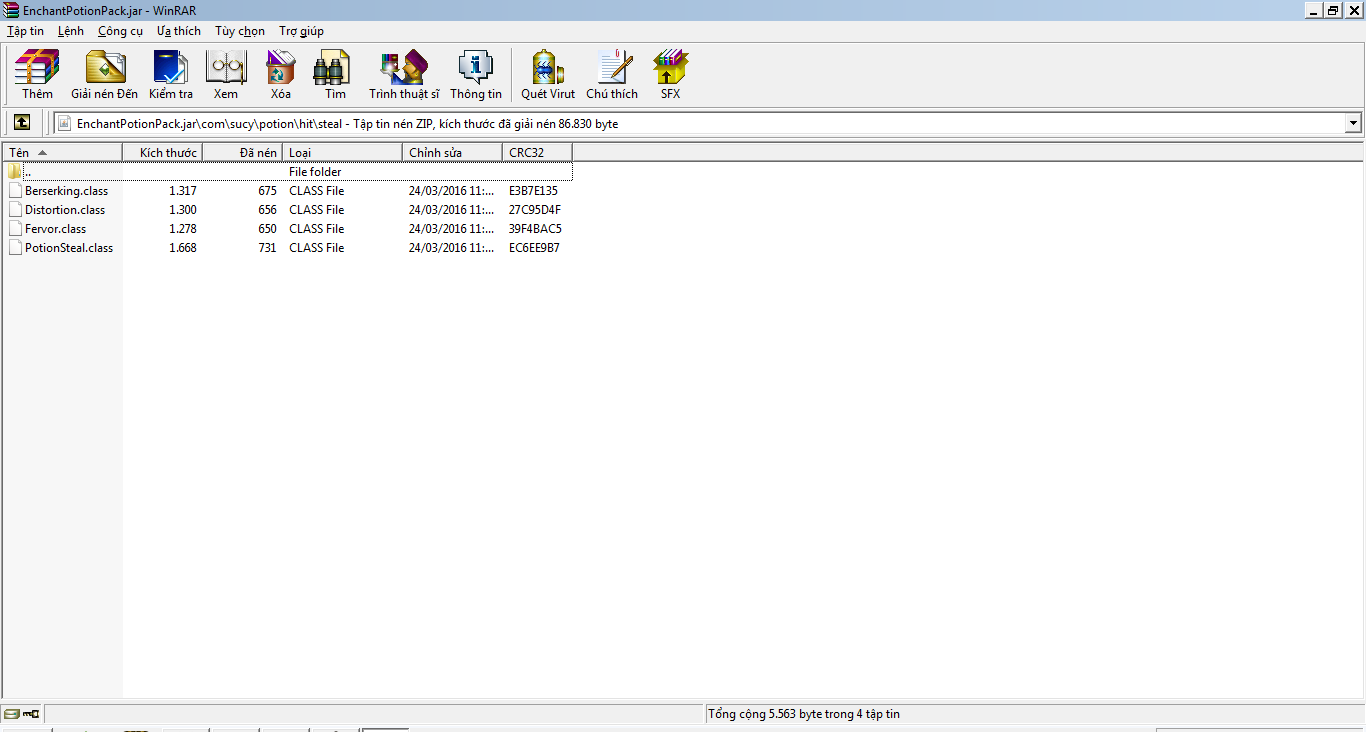Open the Tập tin menu
The height and width of the screenshot is (732, 1366).
25,31
